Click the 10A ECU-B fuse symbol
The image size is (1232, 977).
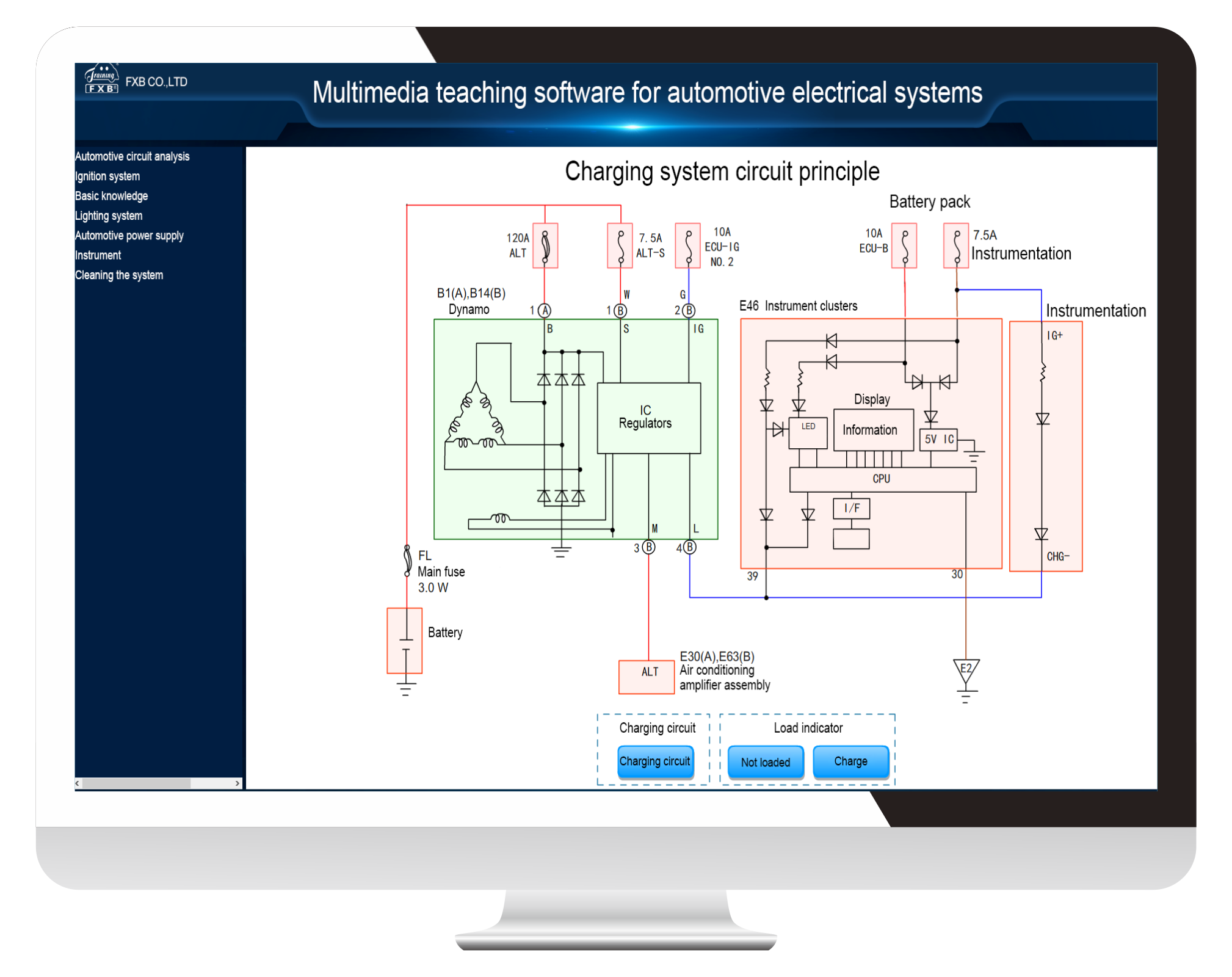[904, 245]
